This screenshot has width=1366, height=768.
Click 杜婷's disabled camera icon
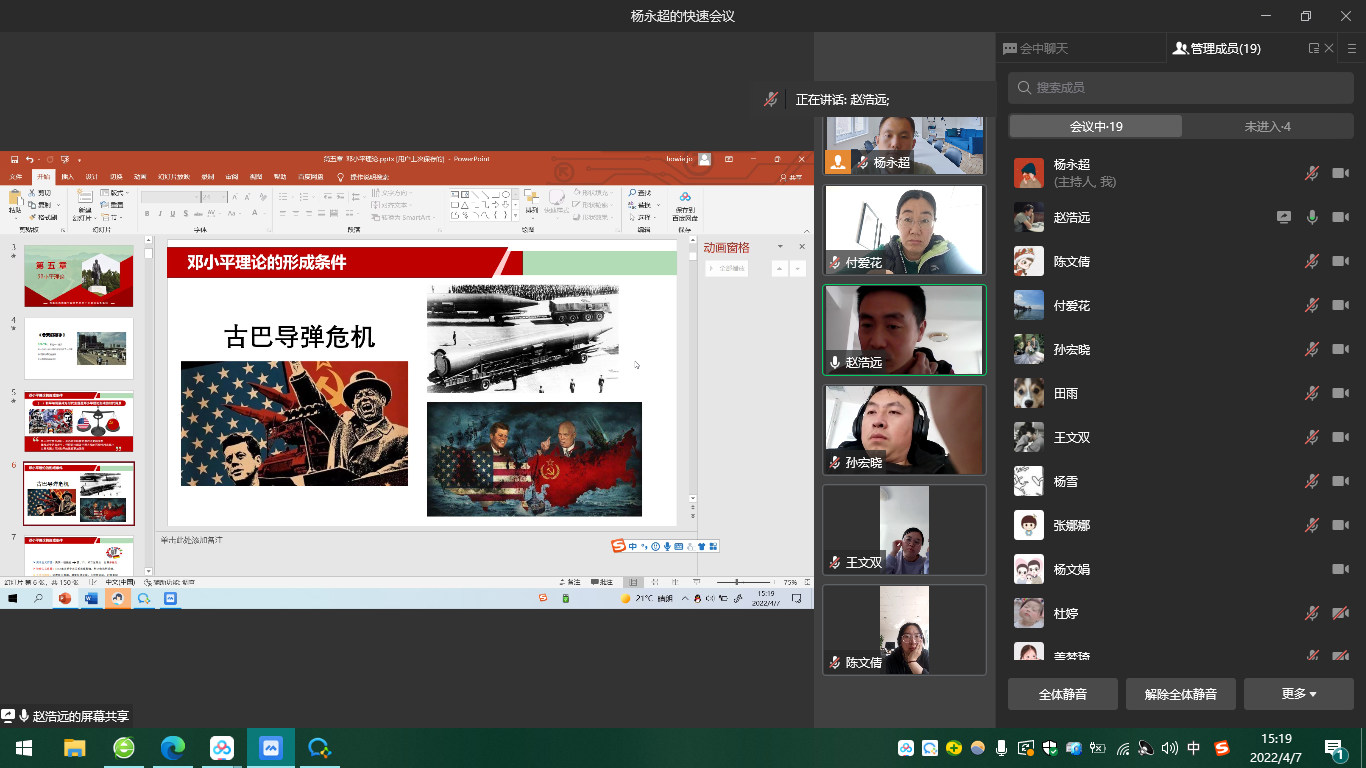pos(1340,613)
